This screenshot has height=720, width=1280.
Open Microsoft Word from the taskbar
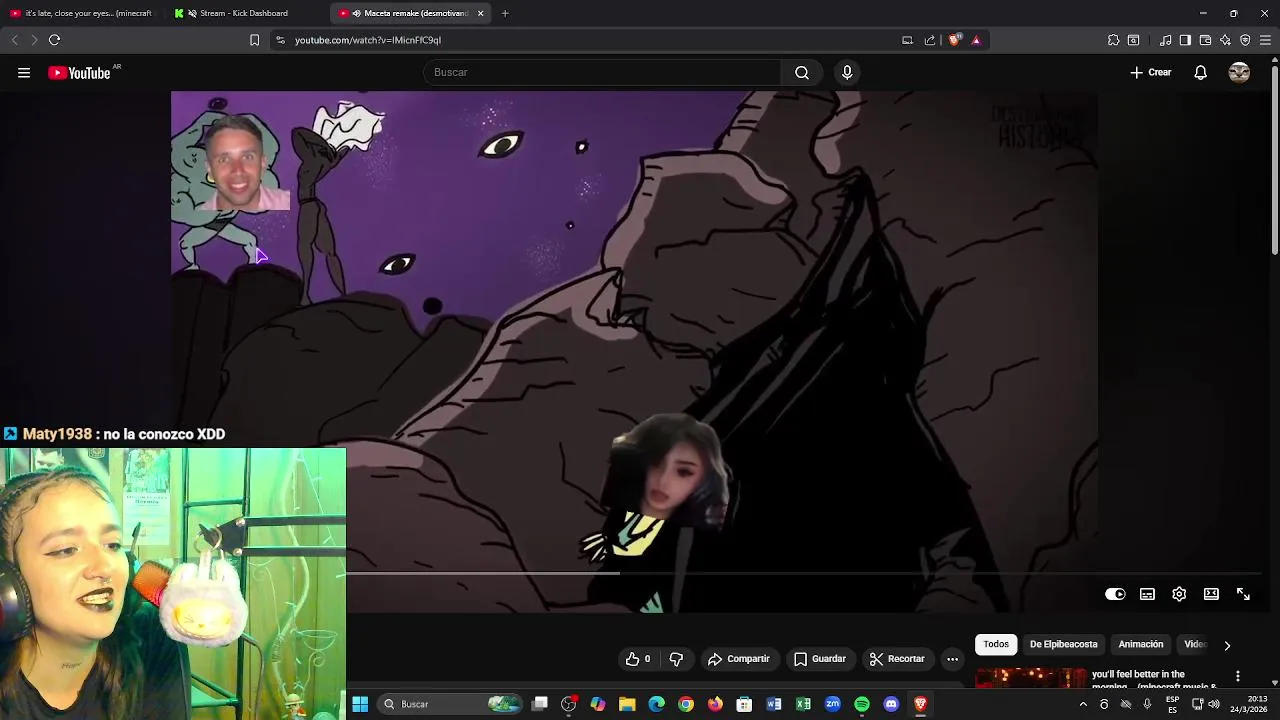click(x=774, y=704)
